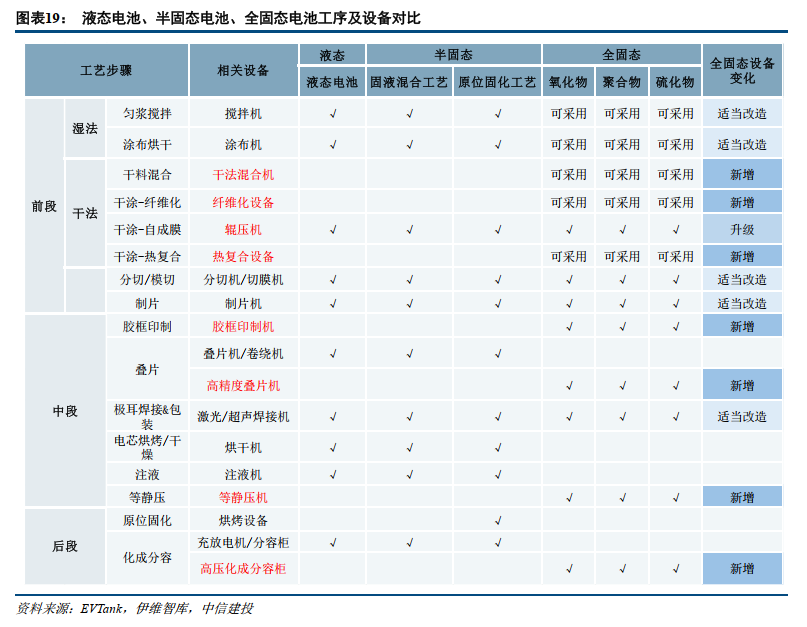Click the 制片 step cell
The image size is (807, 627).
pos(147,303)
